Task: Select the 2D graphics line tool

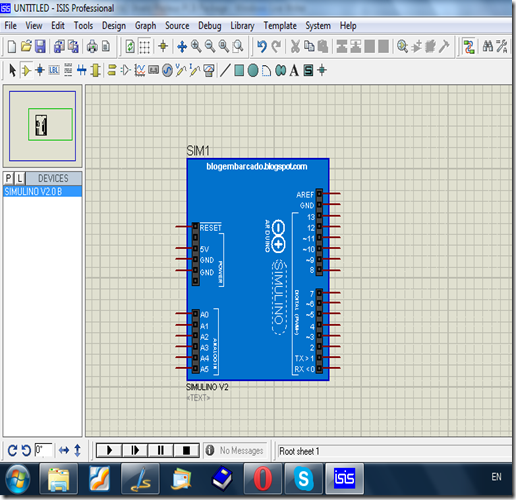Action: point(225,70)
